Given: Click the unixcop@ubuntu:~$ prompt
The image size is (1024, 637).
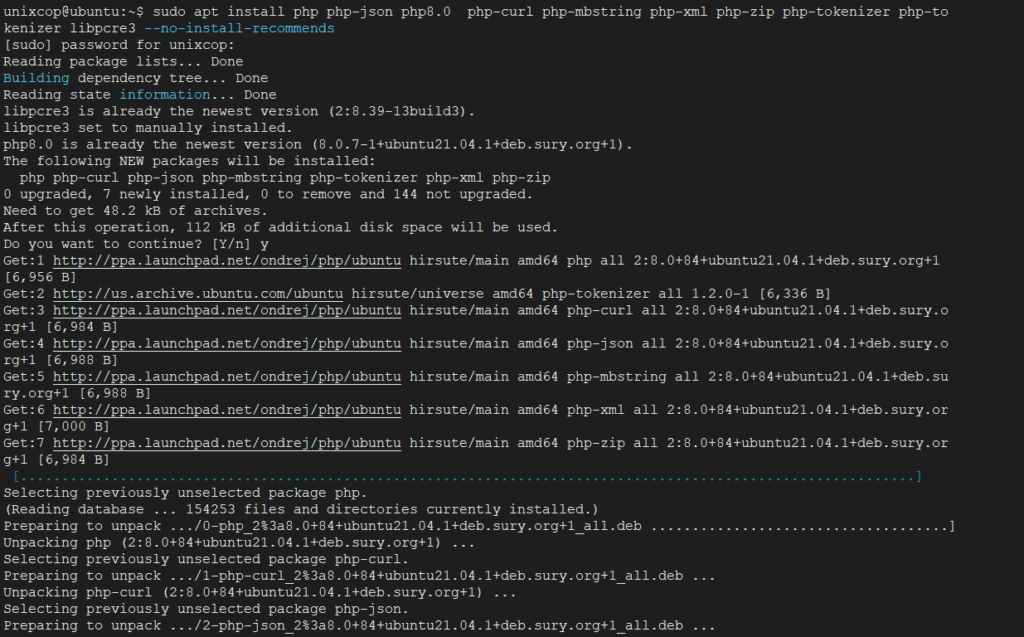Looking at the screenshot, I should [x=74, y=12].
